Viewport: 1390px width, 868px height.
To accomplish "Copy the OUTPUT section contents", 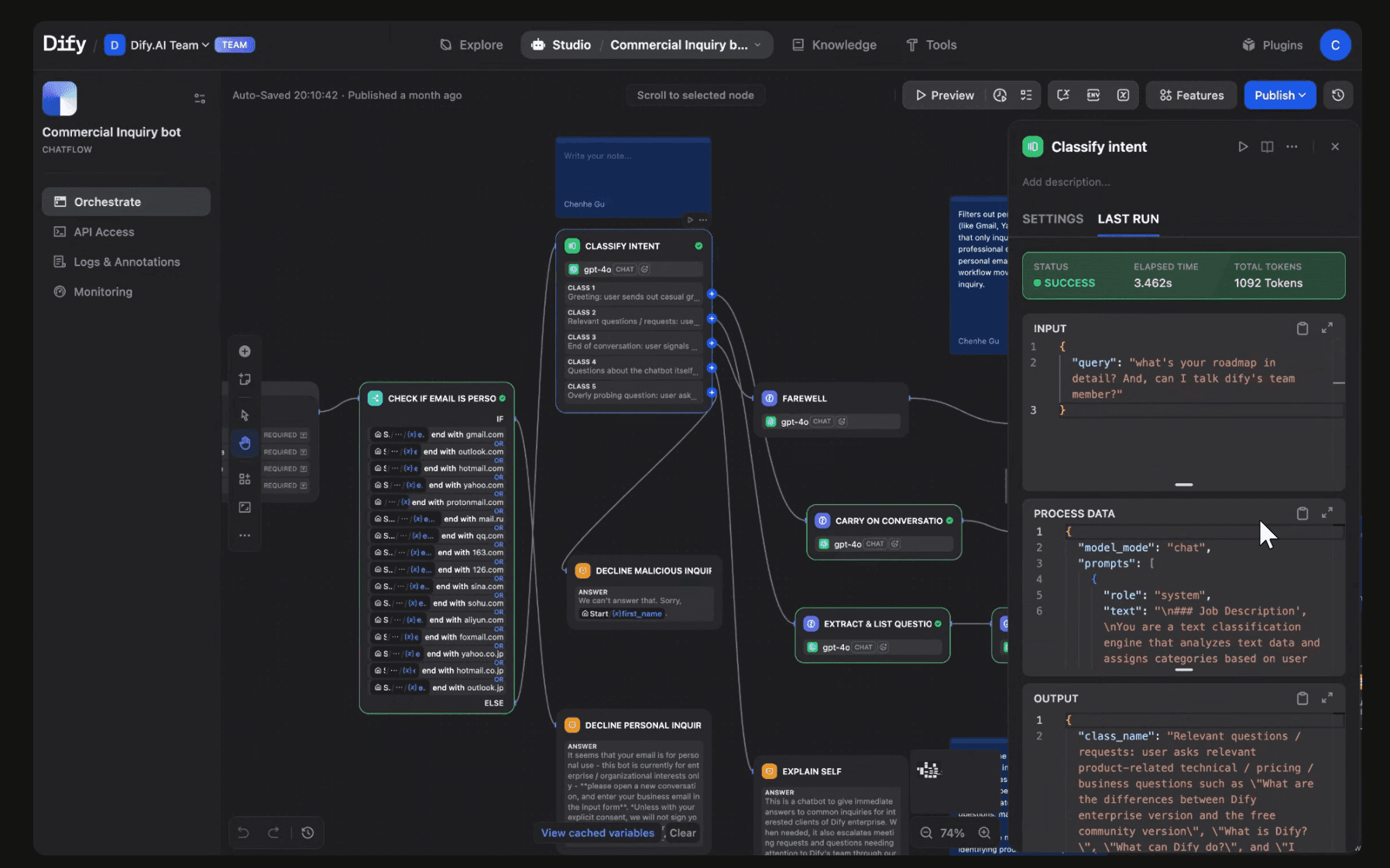I will 1302,698.
